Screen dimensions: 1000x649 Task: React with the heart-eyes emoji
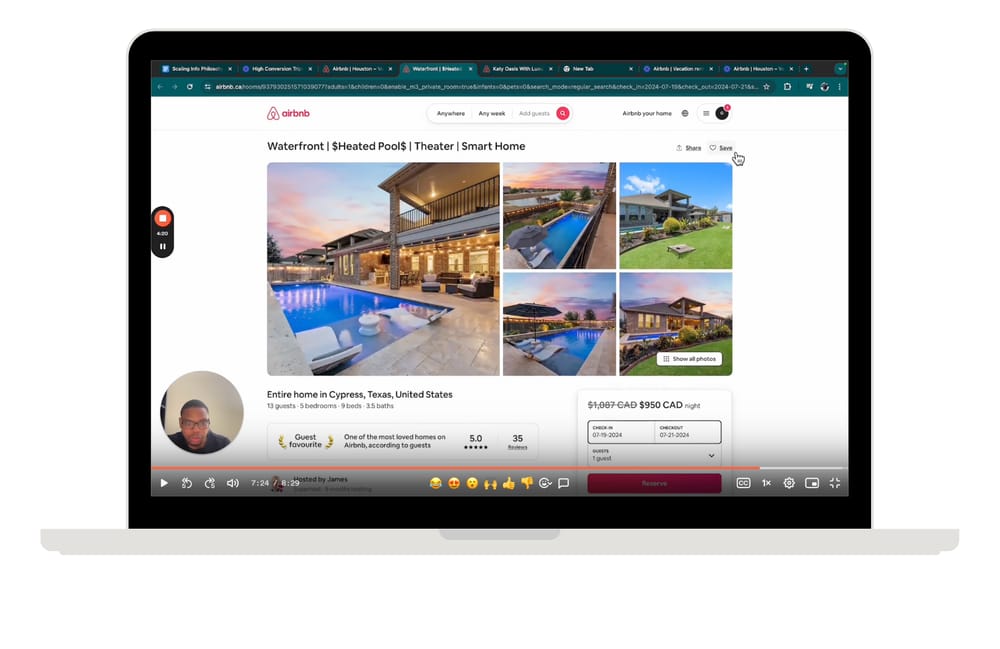click(x=454, y=483)
